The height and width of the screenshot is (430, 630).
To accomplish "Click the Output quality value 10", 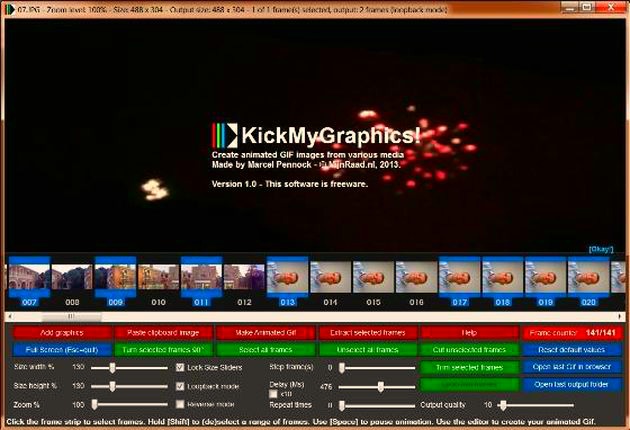I will [x=488, y=405].
